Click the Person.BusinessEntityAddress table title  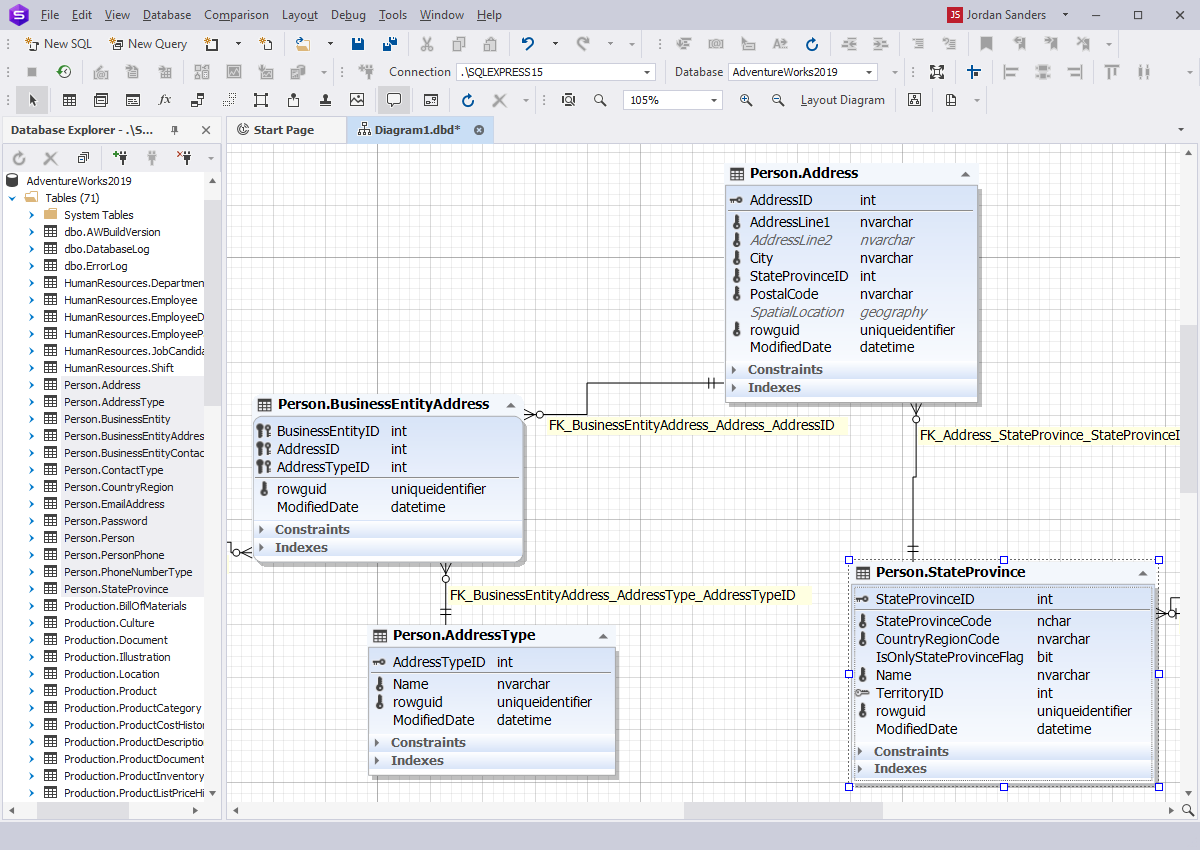coord(383,405)
